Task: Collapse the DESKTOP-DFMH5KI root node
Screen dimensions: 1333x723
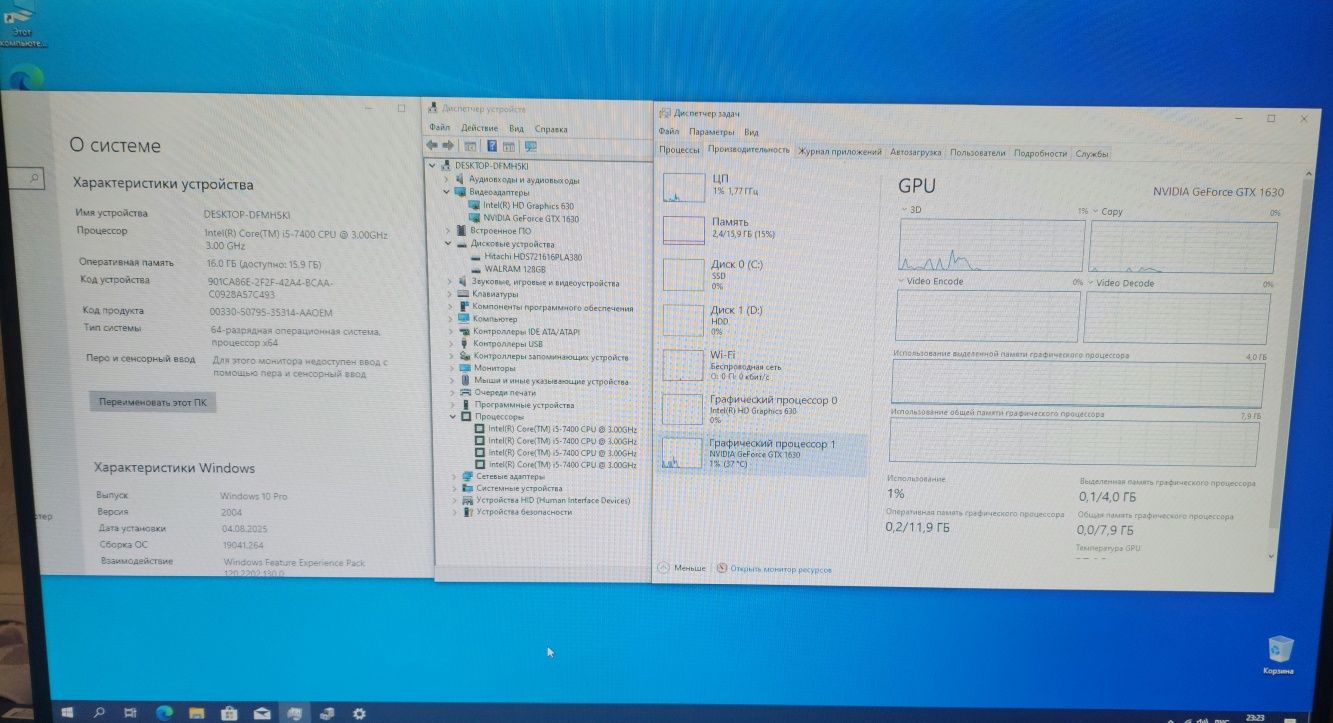Action: 433,165
